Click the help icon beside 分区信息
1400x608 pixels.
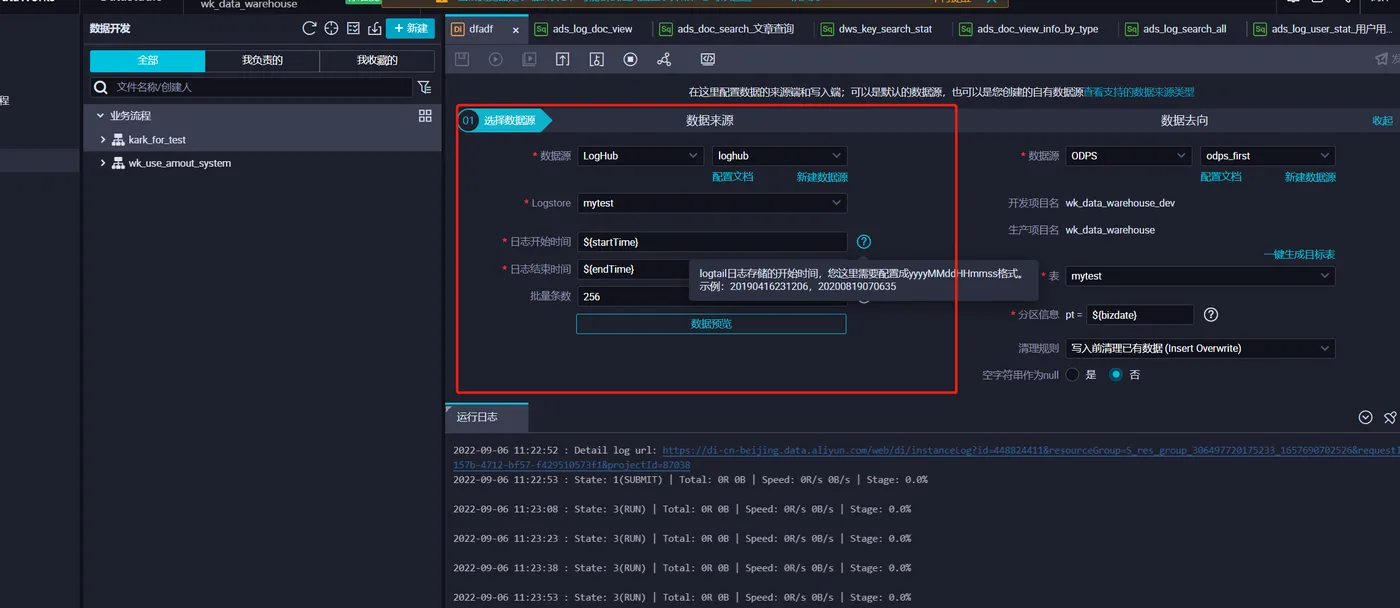point(1211,315)
